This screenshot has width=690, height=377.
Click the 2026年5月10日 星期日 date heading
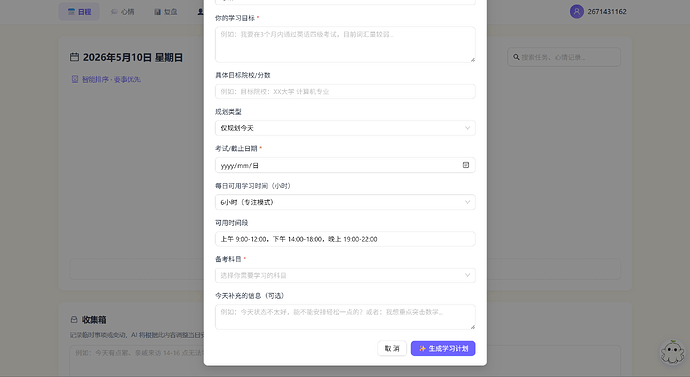point(132,58)
